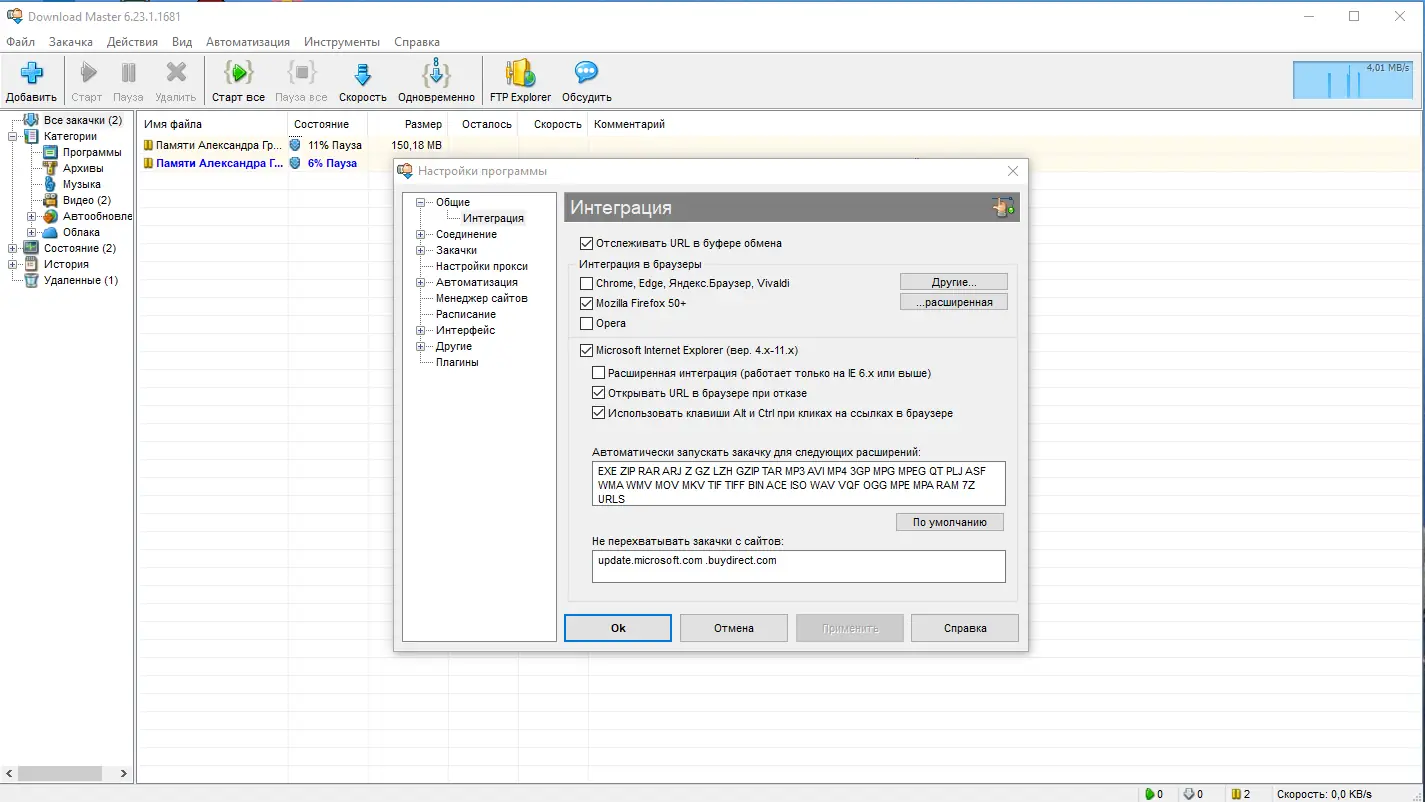This screenshot has width=1425, height=802.
Task: Click the speed graph showing 4,01 MB/s
Action: (1353, 80)
